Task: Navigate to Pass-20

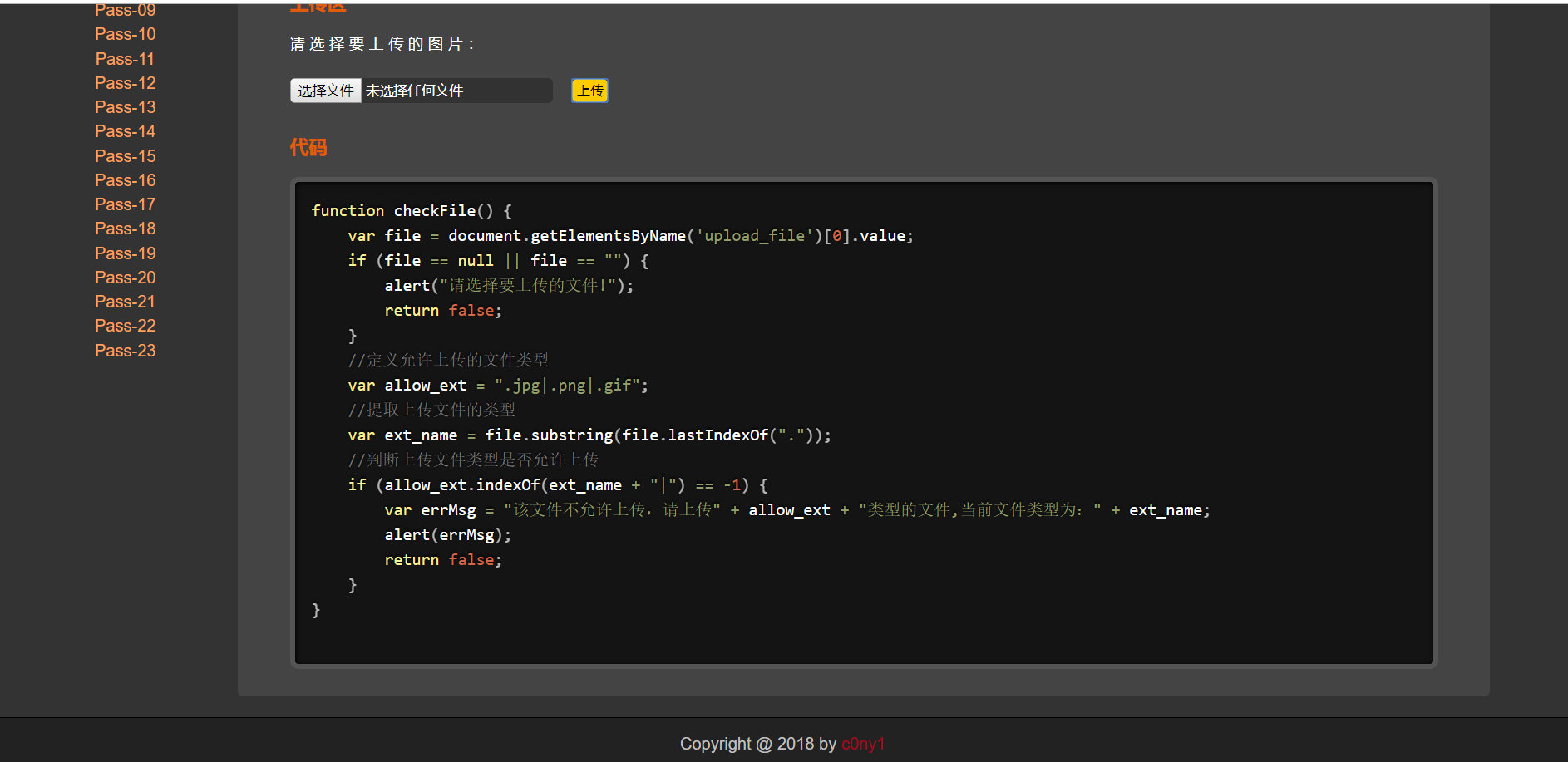Action: tap(125, 278)
